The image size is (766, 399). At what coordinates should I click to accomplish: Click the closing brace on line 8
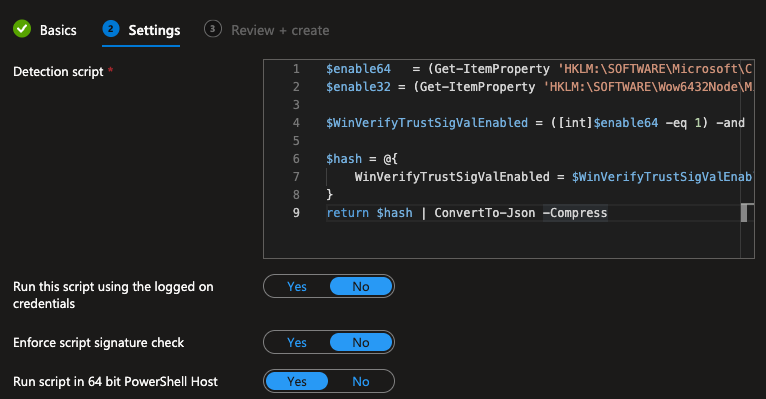[x=329, y=195]
